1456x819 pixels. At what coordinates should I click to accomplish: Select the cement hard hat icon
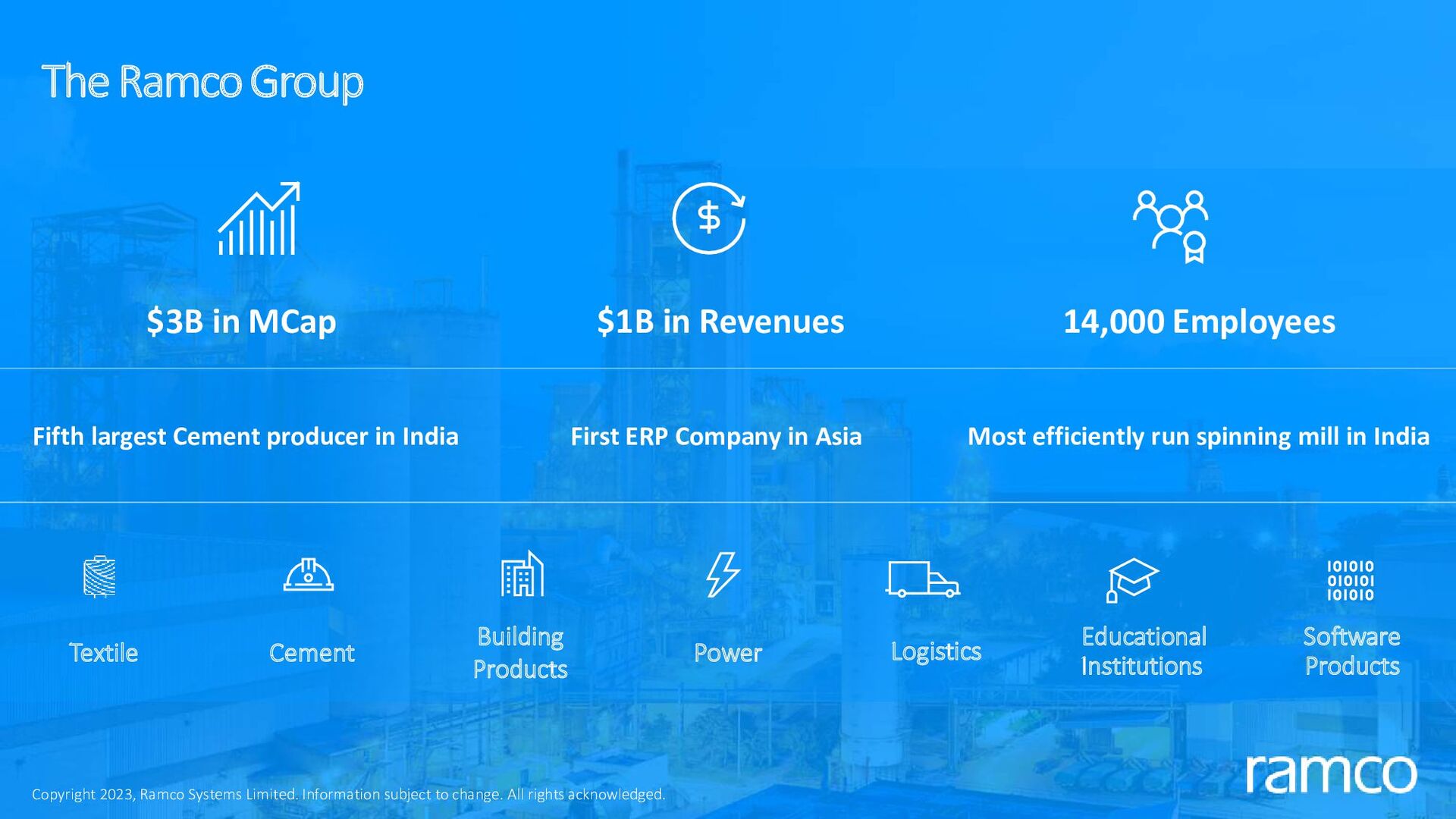pos(309,574)
